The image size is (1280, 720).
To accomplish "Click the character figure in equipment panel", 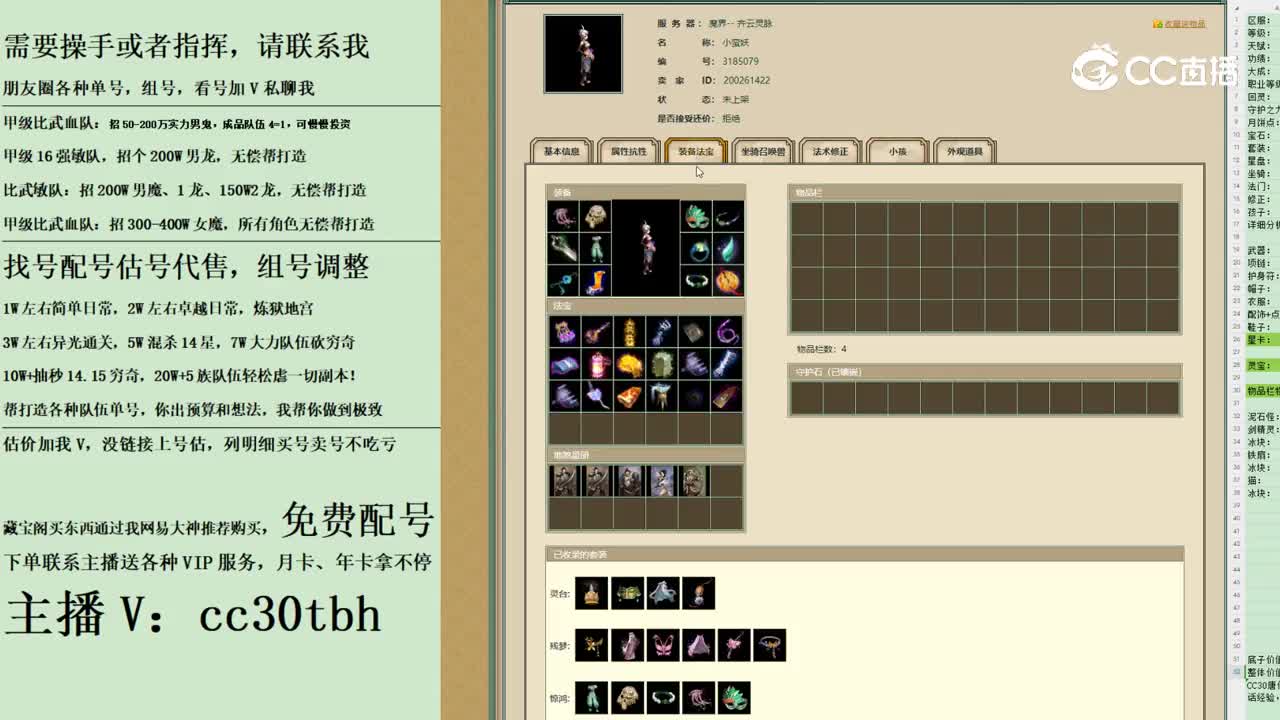I will 646,248.
